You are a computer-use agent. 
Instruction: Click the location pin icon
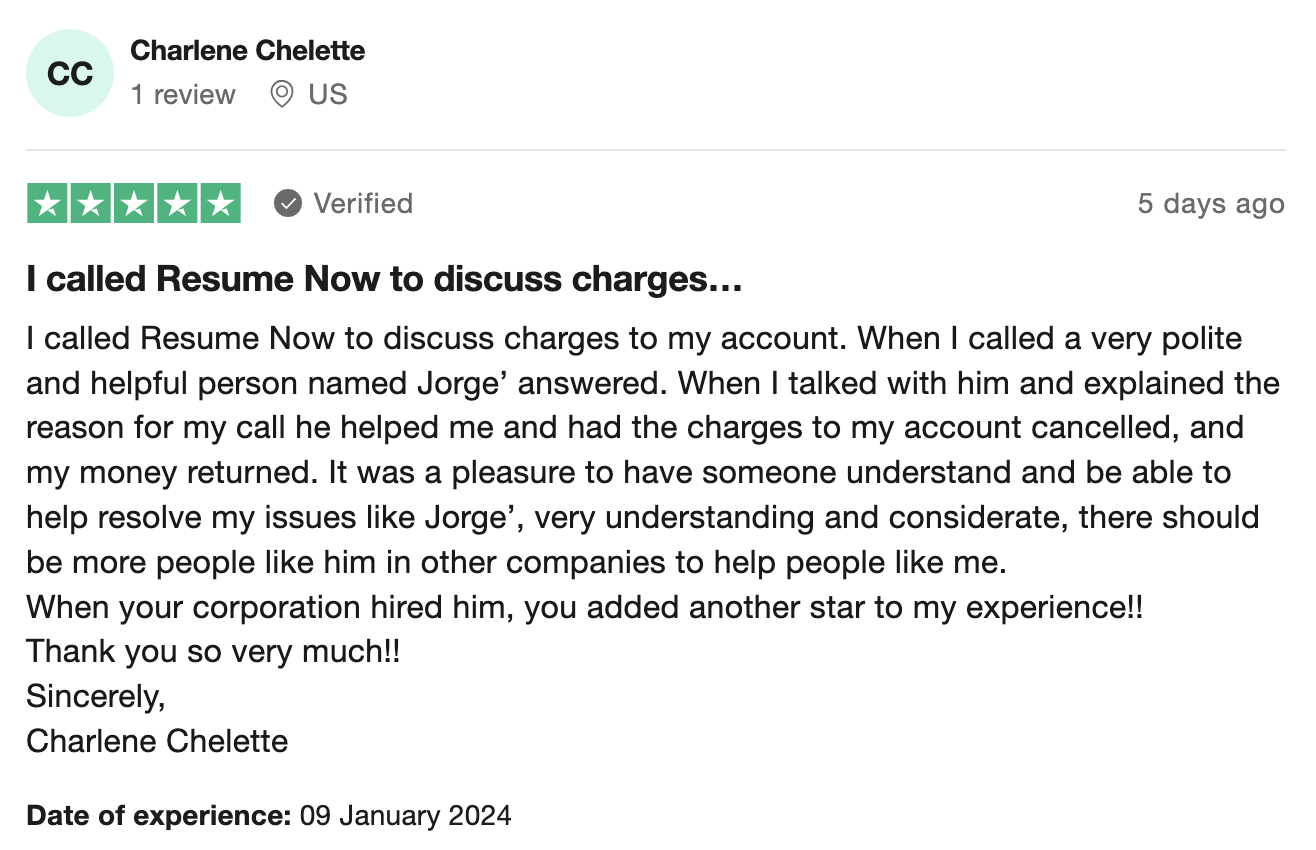click(282, 95)
